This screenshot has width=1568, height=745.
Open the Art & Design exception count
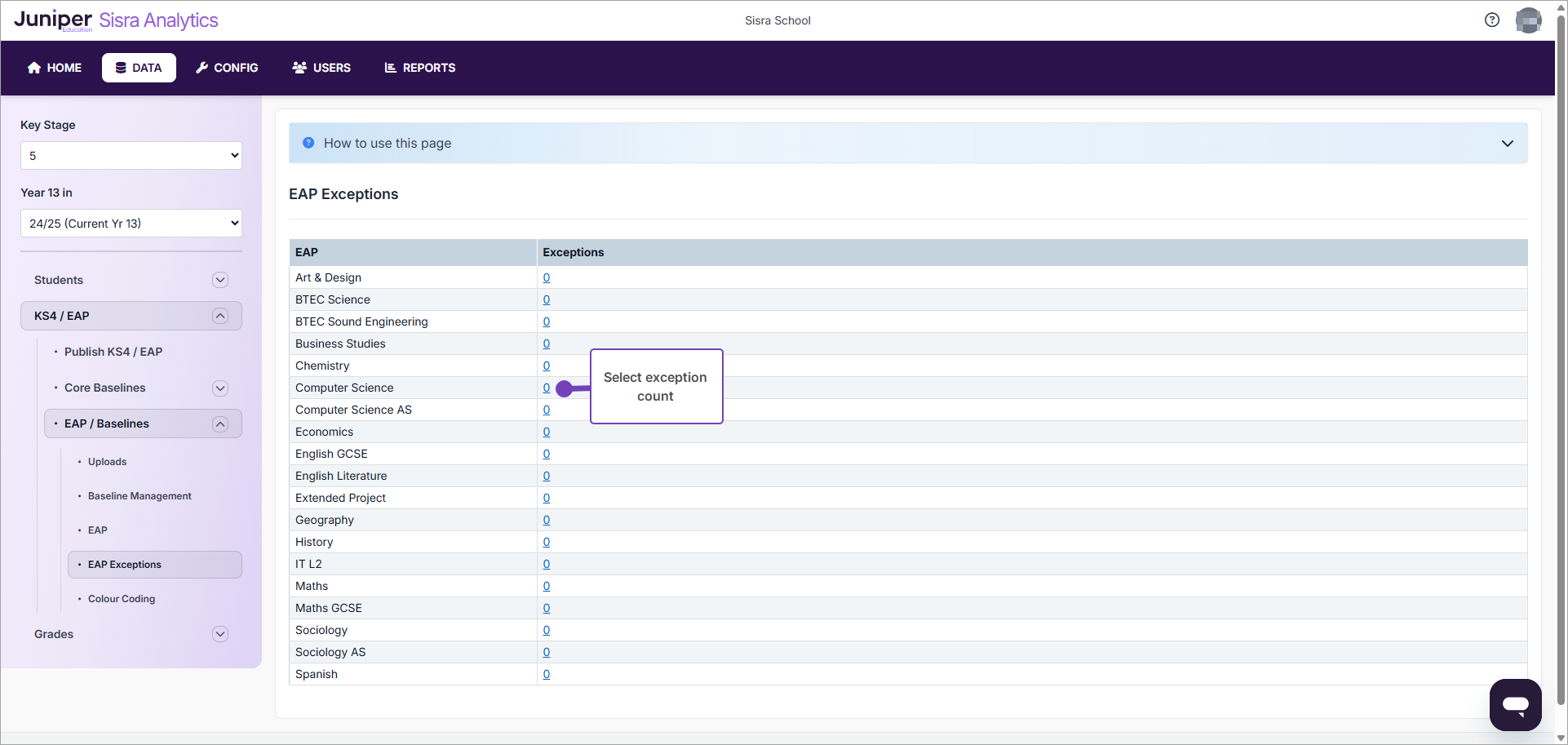[x=547, y=277]
